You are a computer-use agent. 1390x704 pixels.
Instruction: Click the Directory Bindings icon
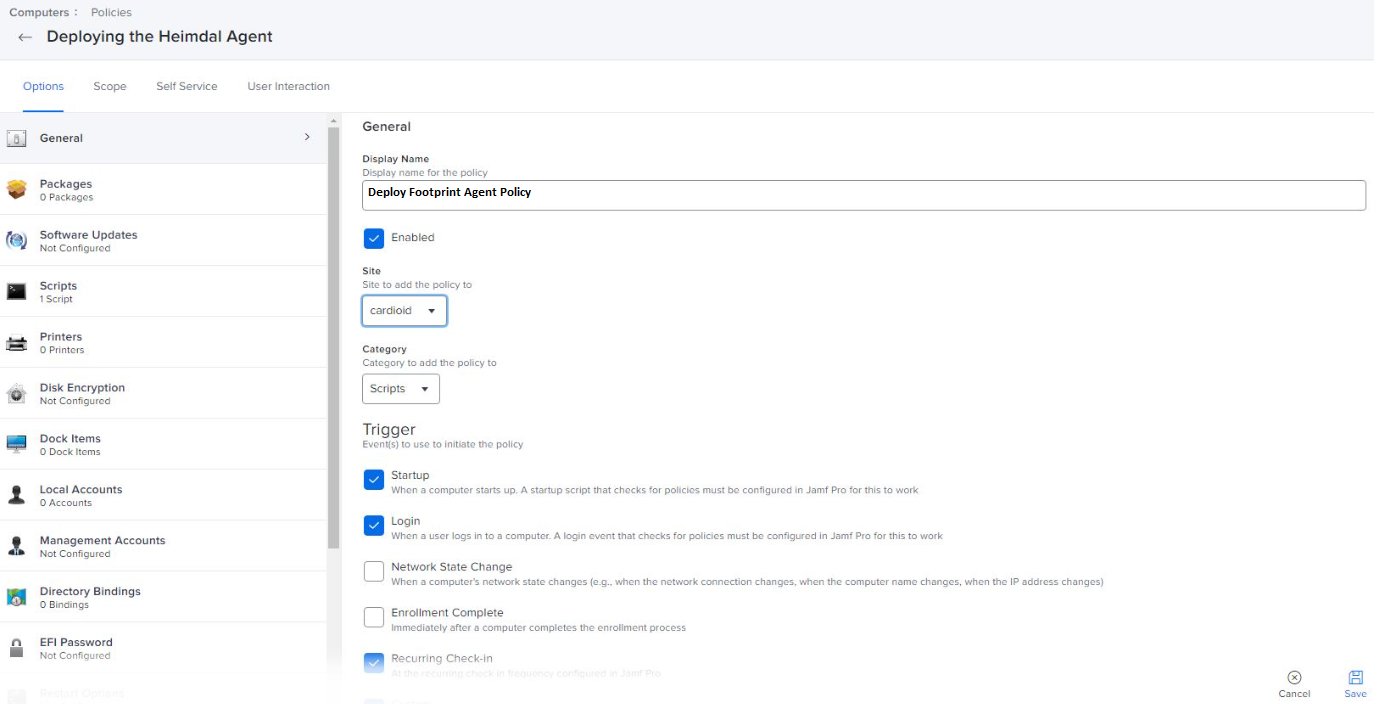pyautogui.click(x=17, y=598)
